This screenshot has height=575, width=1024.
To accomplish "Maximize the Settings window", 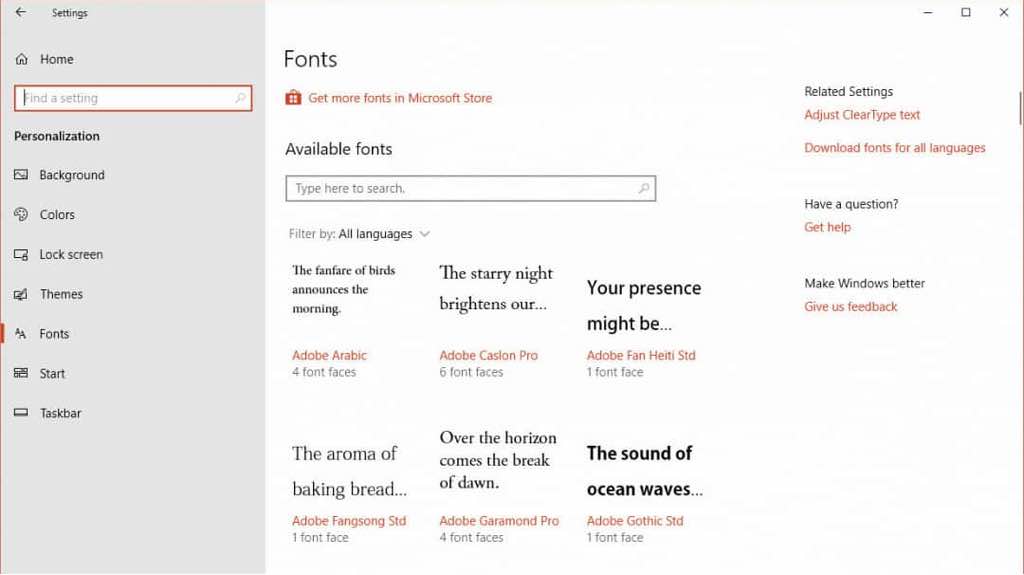I will 966,12.
